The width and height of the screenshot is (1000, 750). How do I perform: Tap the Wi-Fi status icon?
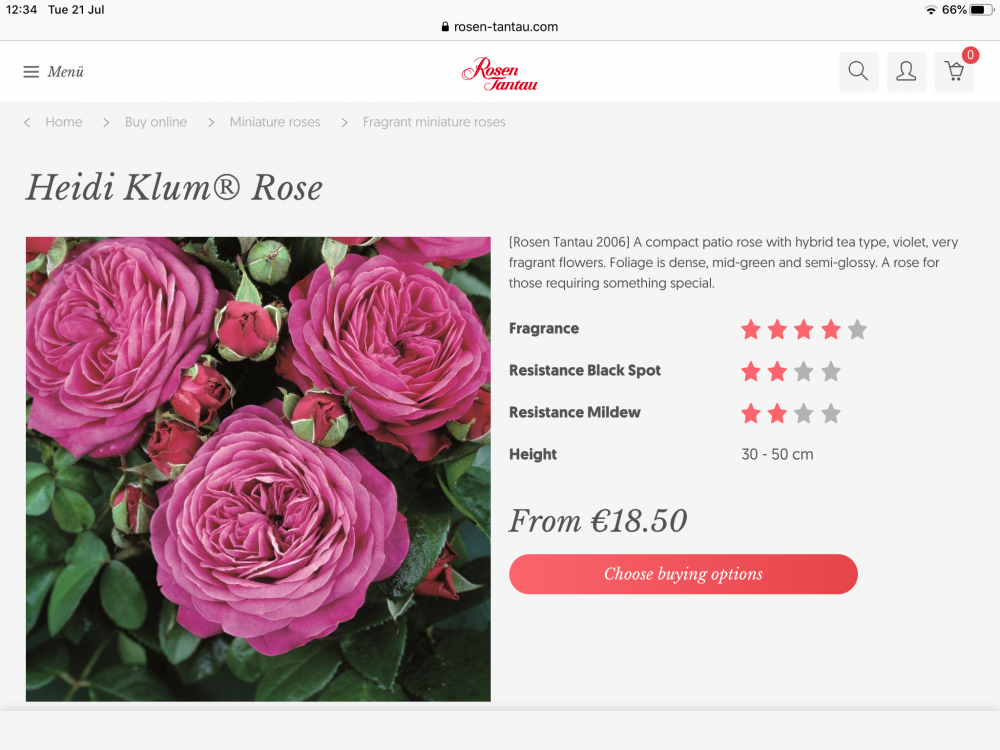(x=930, y=10)
